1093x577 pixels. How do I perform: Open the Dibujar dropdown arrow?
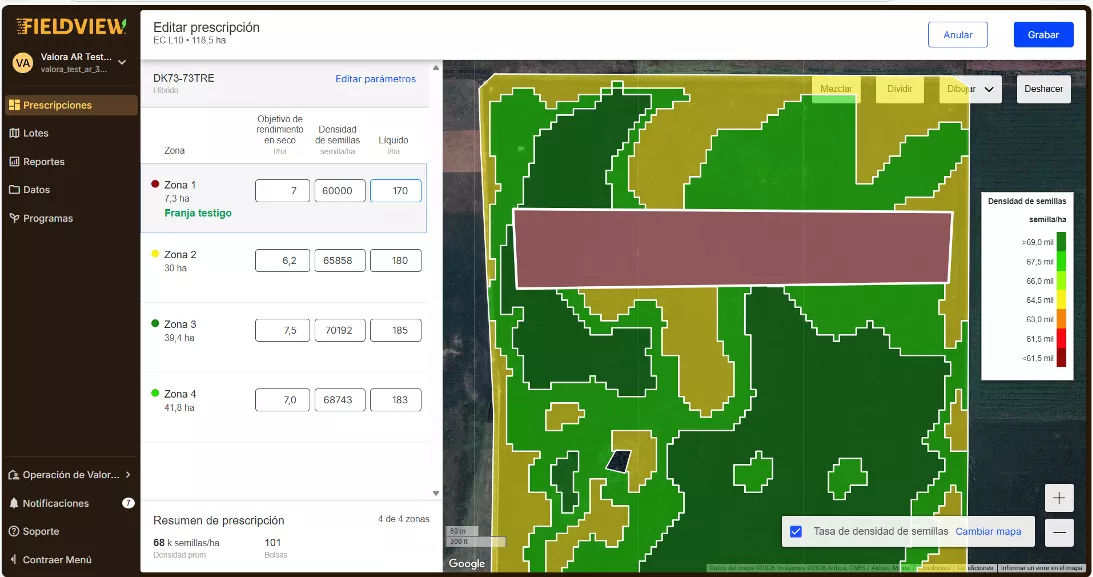pos(989,89)
